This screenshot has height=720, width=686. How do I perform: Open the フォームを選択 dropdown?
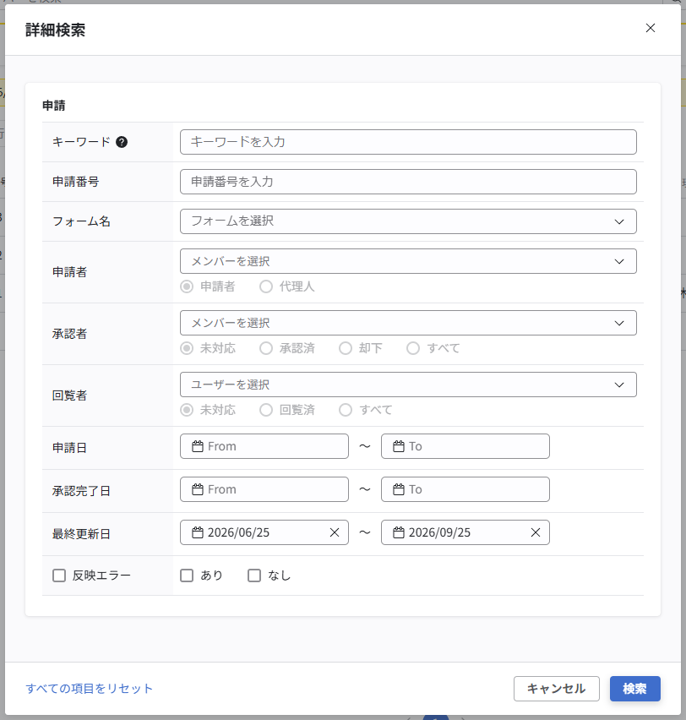click(x=408, y=221)
